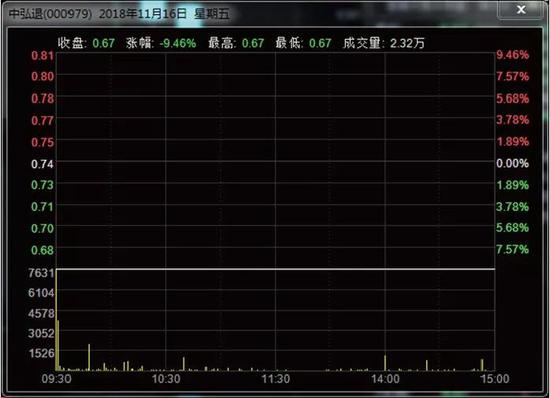
Task: Select the 11:30 time axis marker
Action: pos(276,379)
